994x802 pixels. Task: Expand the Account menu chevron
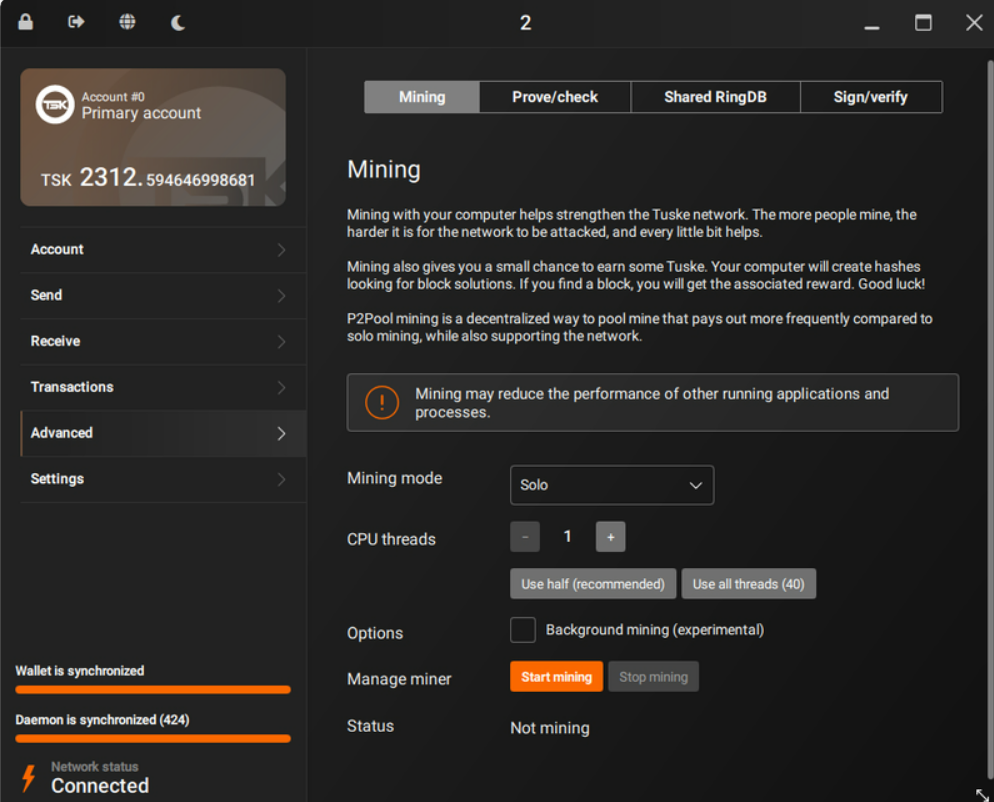pos(281,250)
